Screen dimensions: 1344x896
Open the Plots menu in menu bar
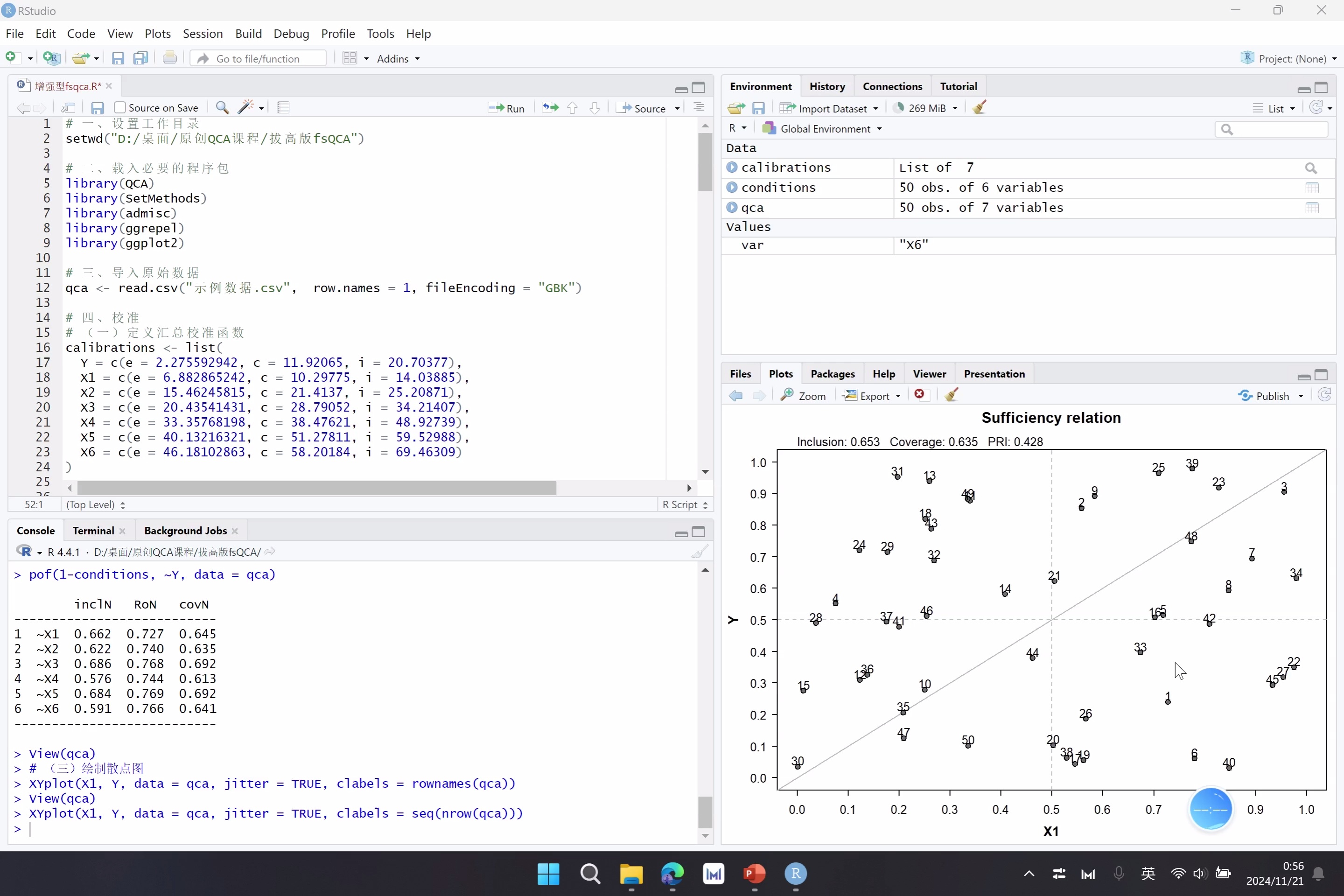(x=158, y=34)
